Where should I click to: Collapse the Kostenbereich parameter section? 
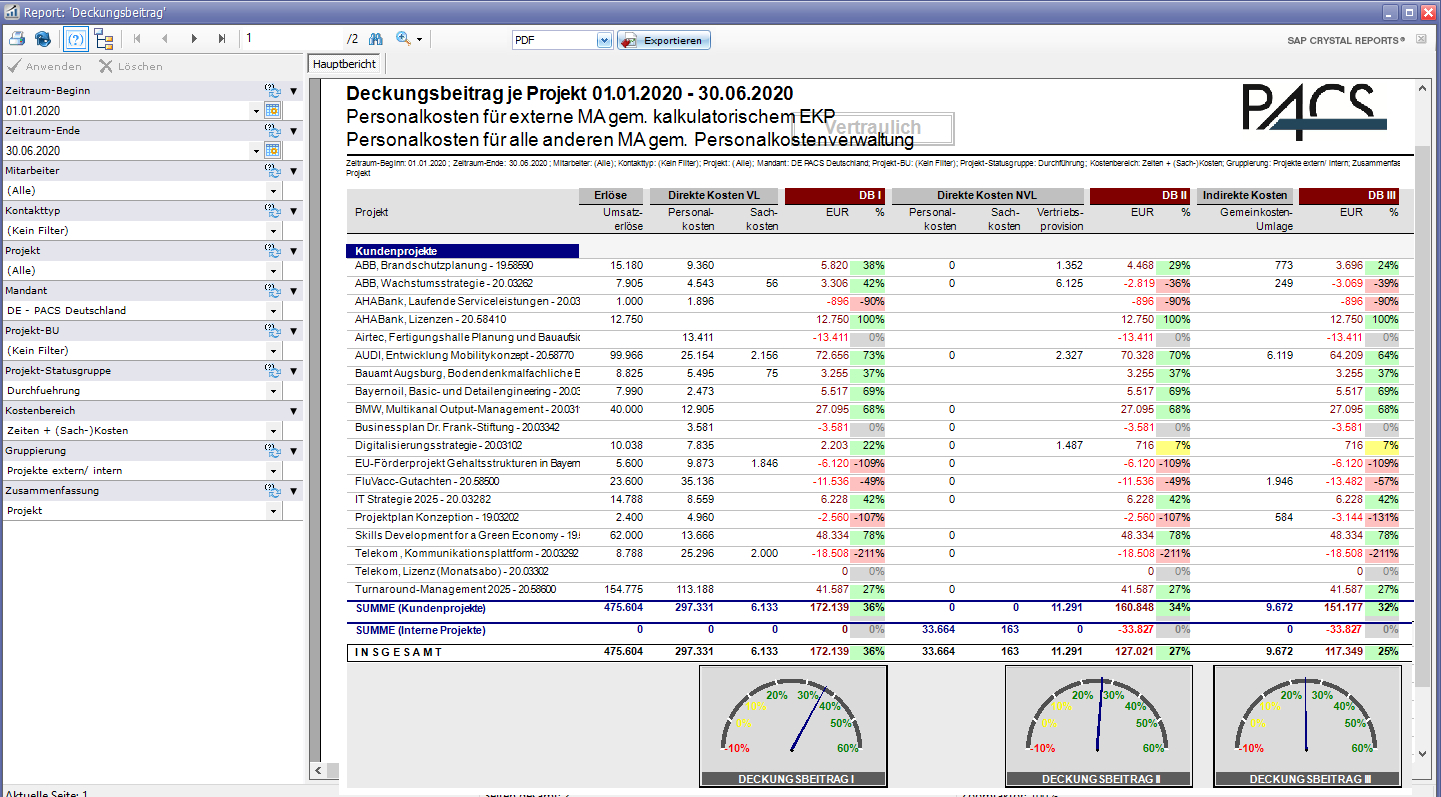coord(293,411)
